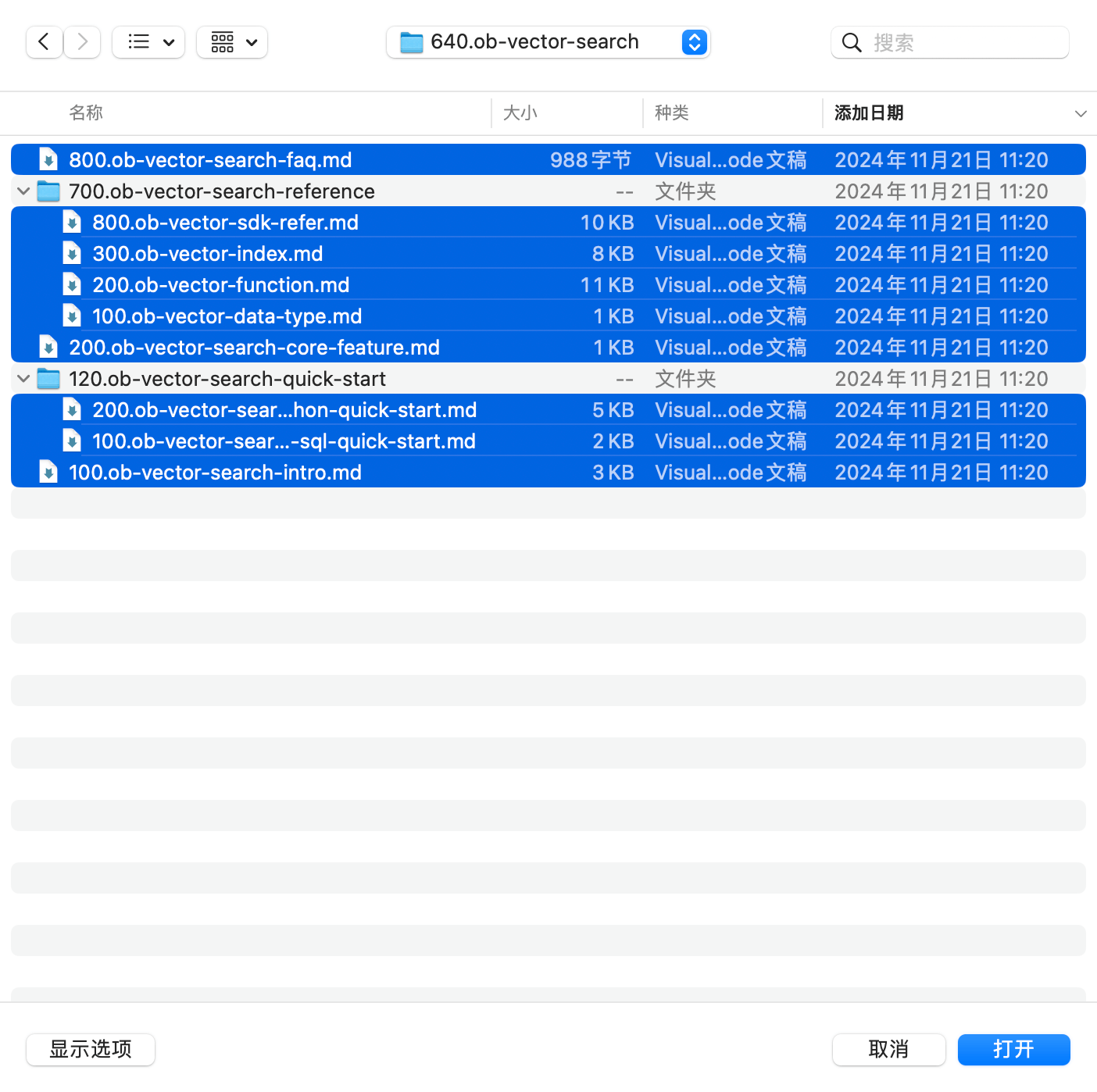Click the 显示选项 button
Viewport: 1097px width, 1092px height.
pyautogui.click(x=91, y=1049)
